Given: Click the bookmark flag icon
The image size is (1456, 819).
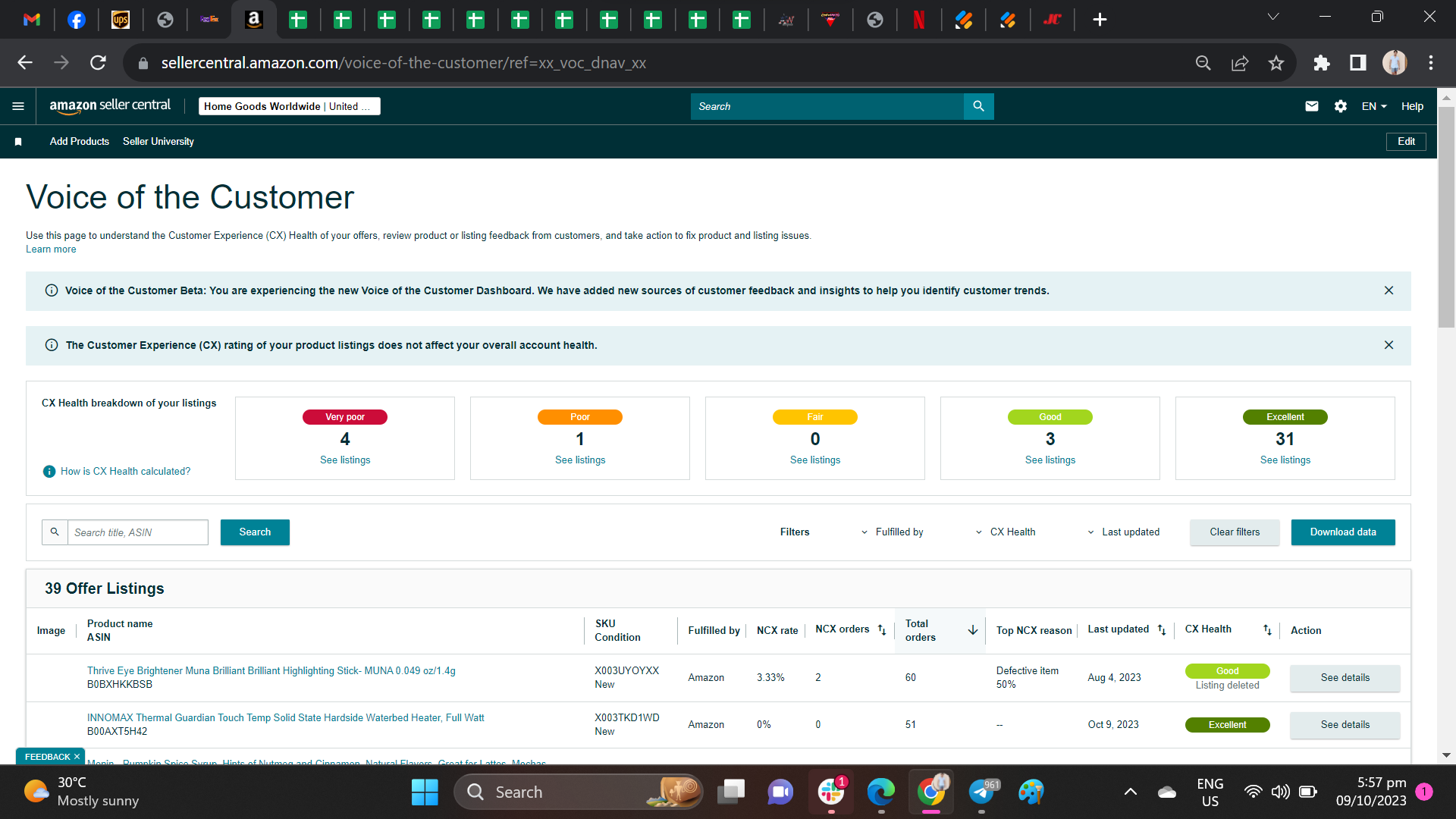Looking at the screenshot, I should (x=18, y=142).
